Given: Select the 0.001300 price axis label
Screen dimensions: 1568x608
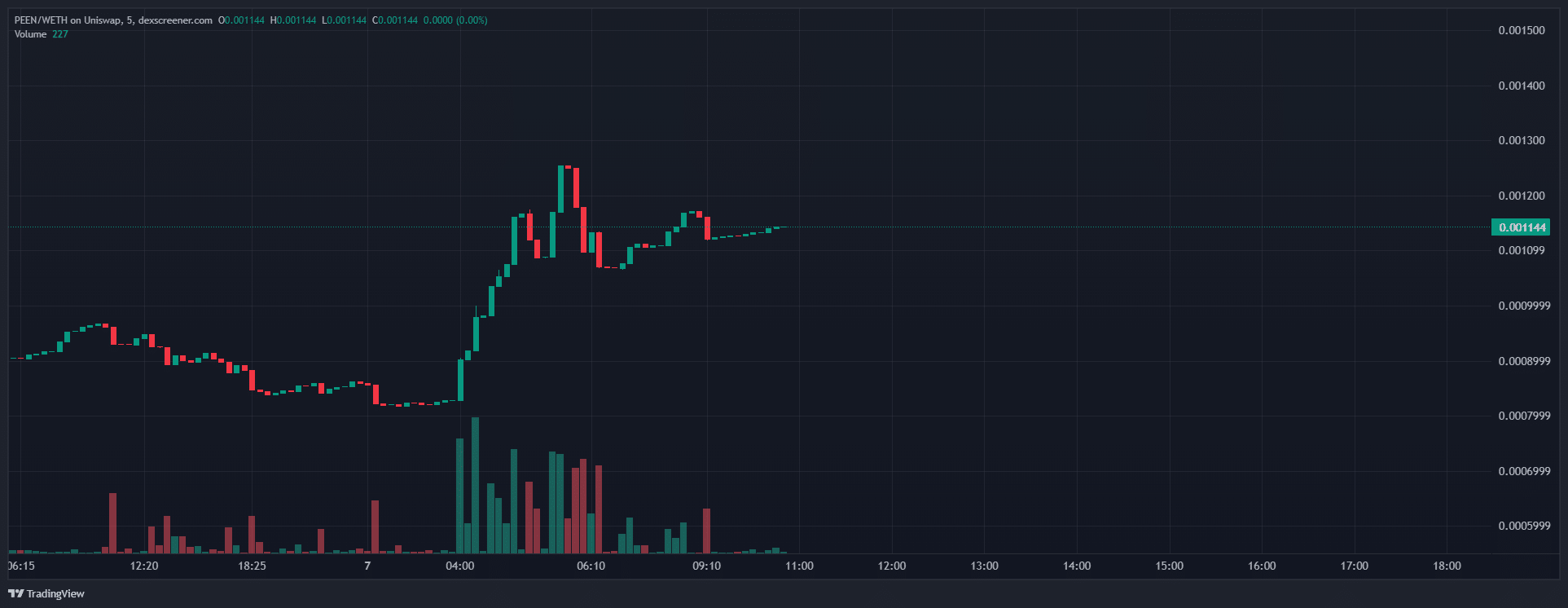Looking at the screenshot, I should (1522, 140).
